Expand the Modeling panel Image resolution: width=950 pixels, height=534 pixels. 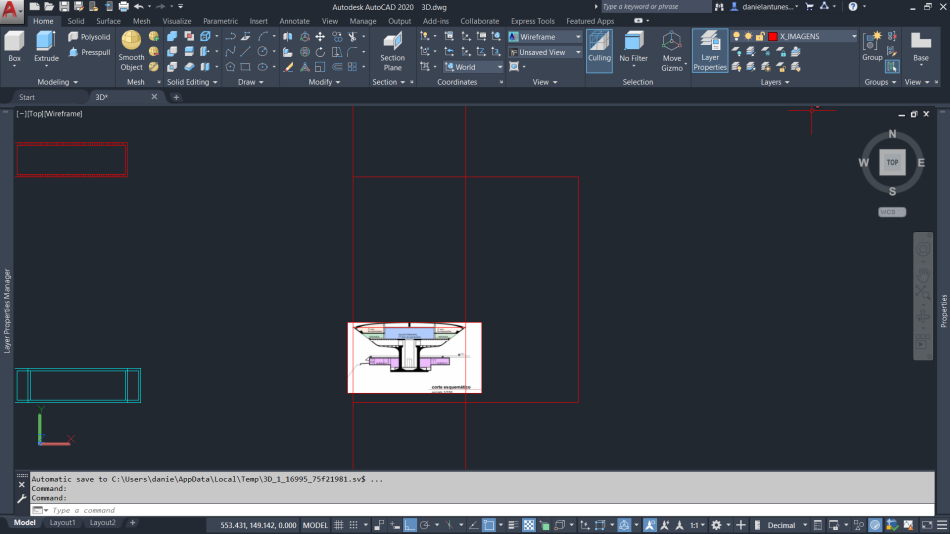(58, 82)
